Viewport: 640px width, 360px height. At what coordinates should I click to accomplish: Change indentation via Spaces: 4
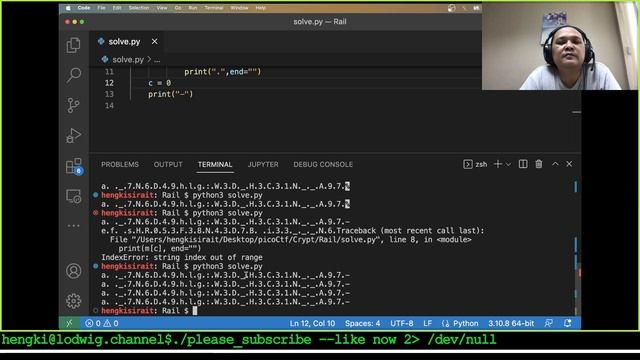tap(362, 323)
